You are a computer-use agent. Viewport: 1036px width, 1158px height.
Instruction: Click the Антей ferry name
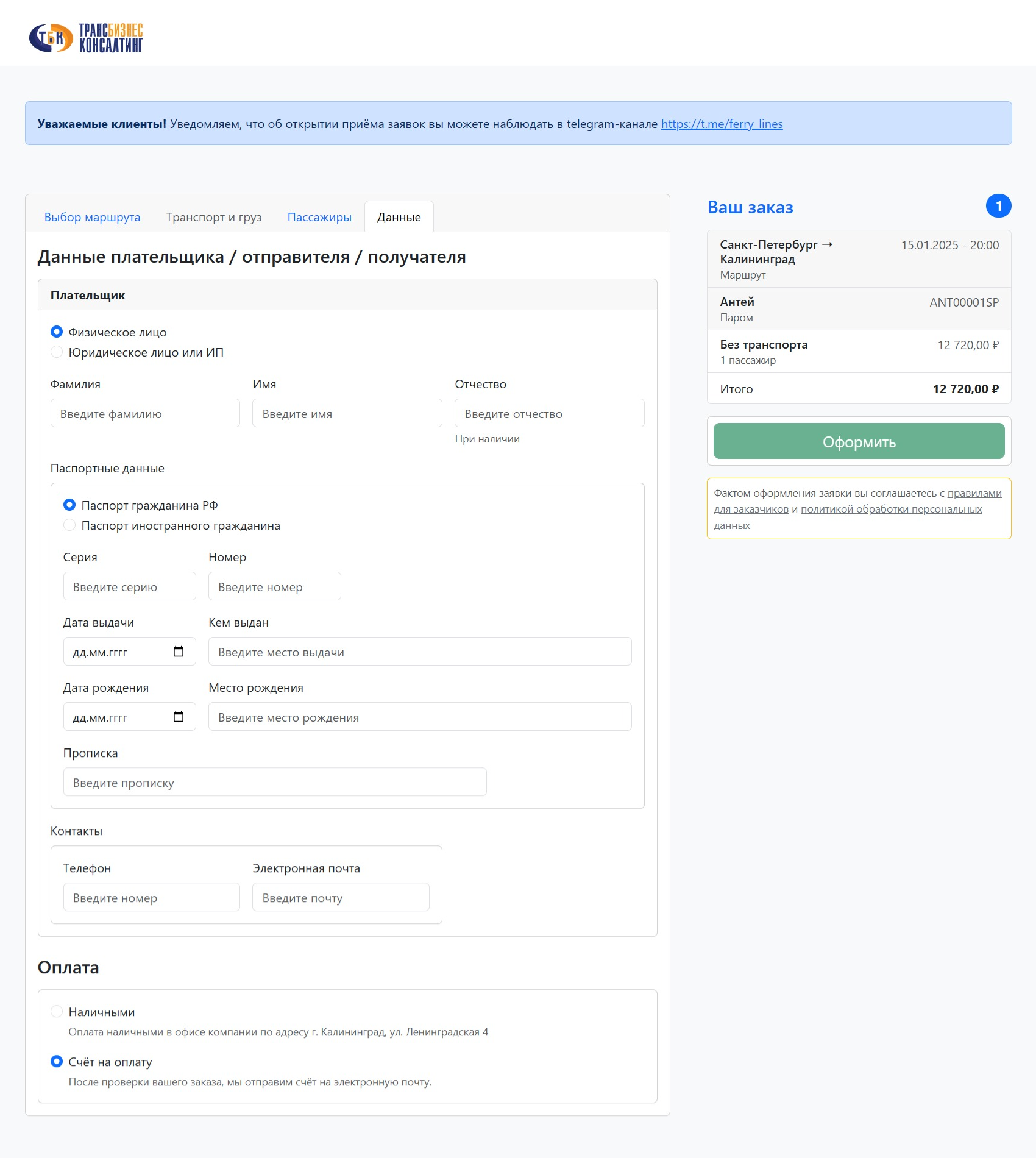coord(737,302)
